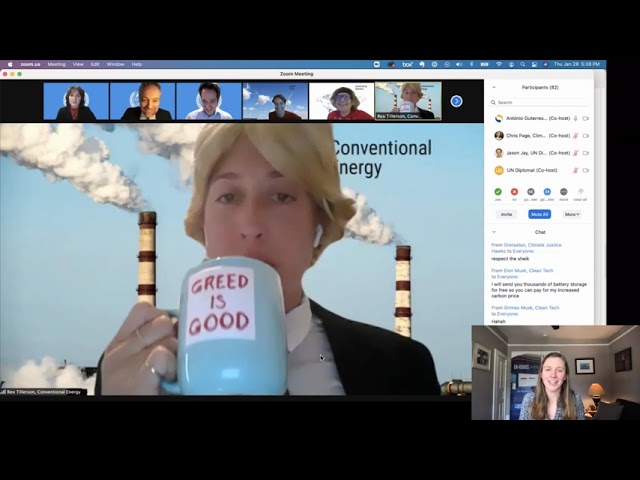This screenshot has width=640, height=480.
Task: Click Chris Page's avatar photo
Action: click(x=499, y=136)
